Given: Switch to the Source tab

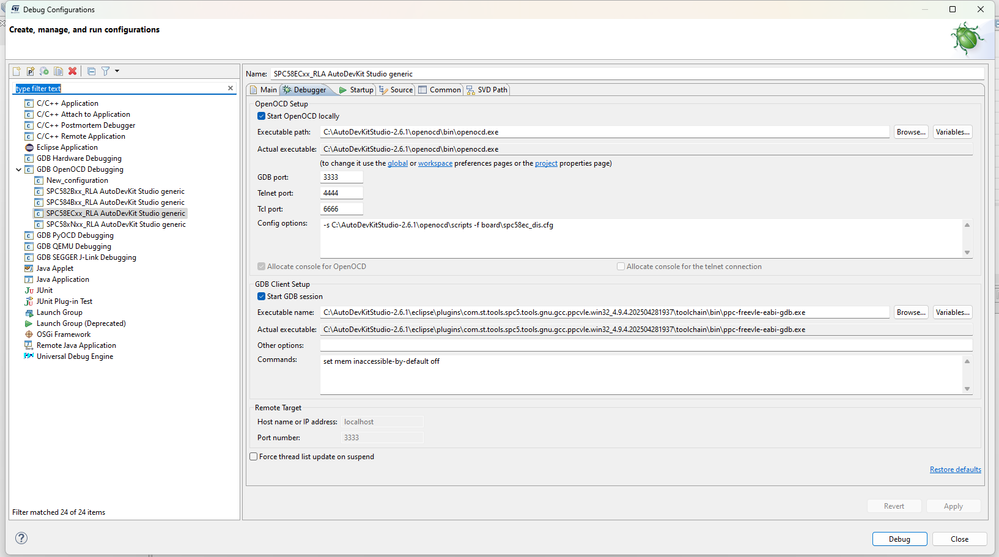Looking at the screenshot, I should coord(396,90).
